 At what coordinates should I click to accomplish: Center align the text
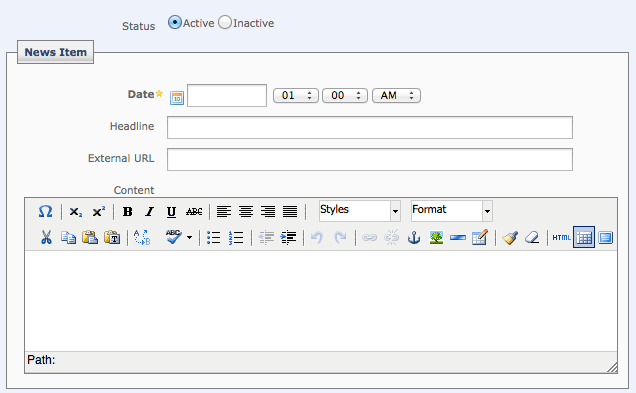coord(246,211)
